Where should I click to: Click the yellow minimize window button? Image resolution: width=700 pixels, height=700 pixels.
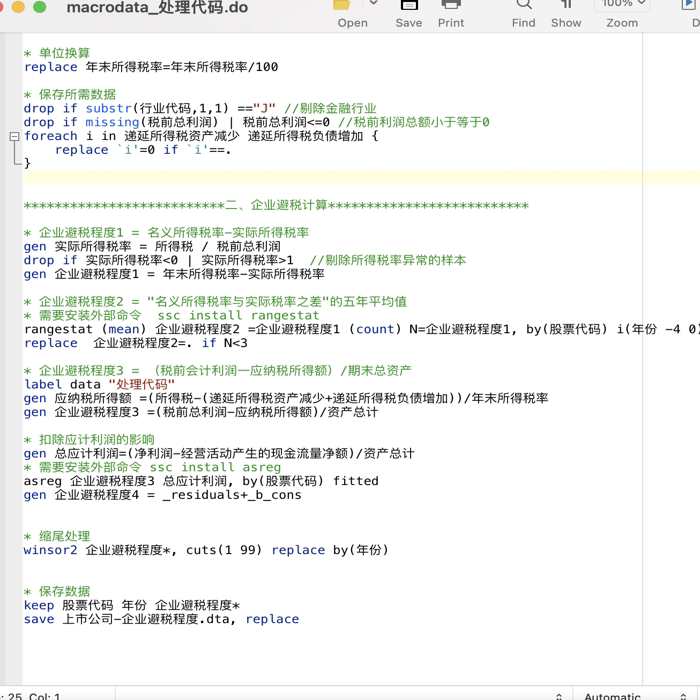tap(18, 6)
